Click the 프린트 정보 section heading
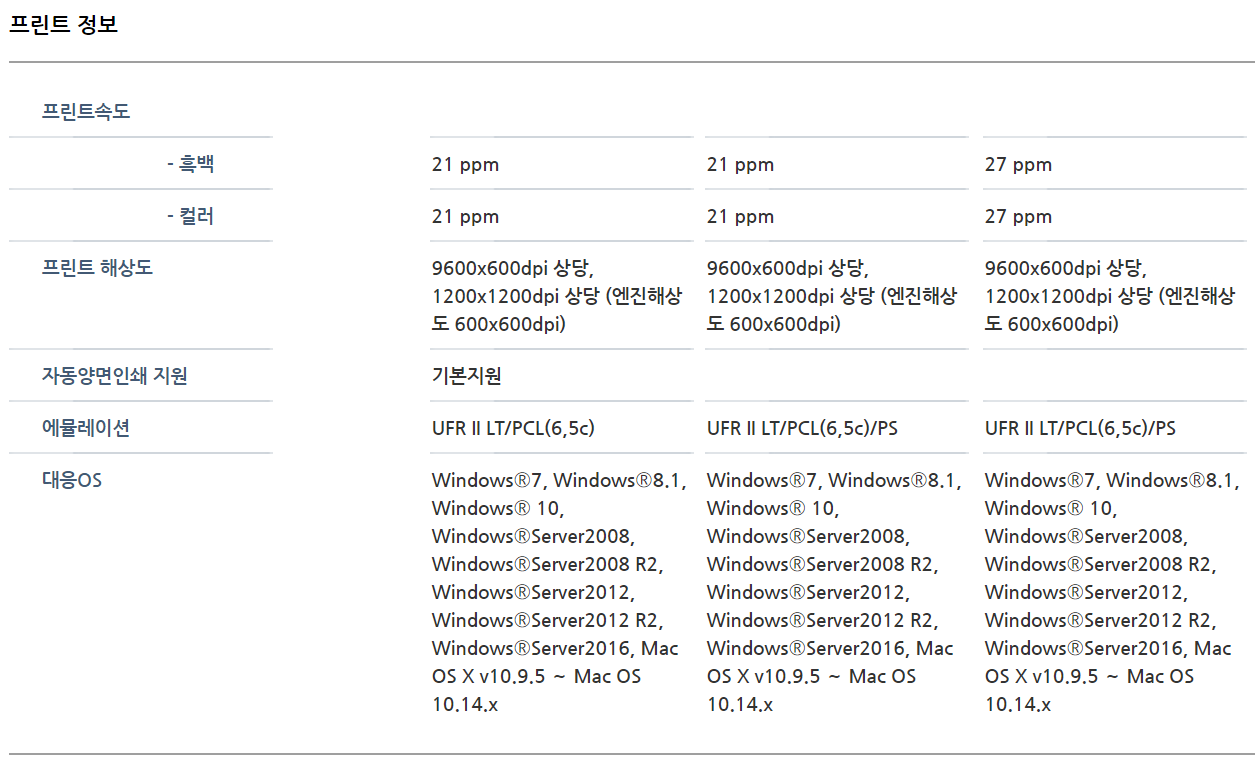 click(x=63, y=25)
